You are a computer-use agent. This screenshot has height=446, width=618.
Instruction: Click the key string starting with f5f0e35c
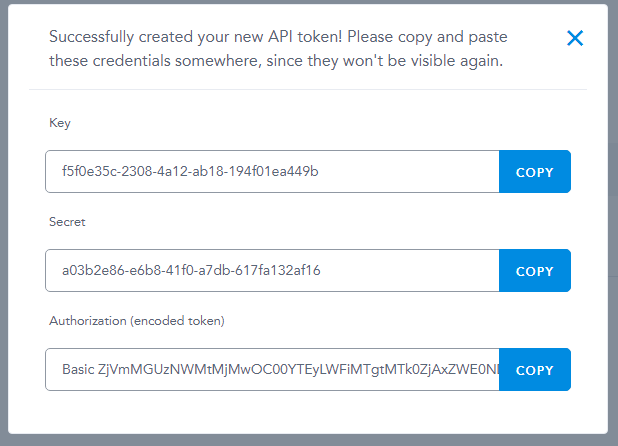tap(190, 172)
